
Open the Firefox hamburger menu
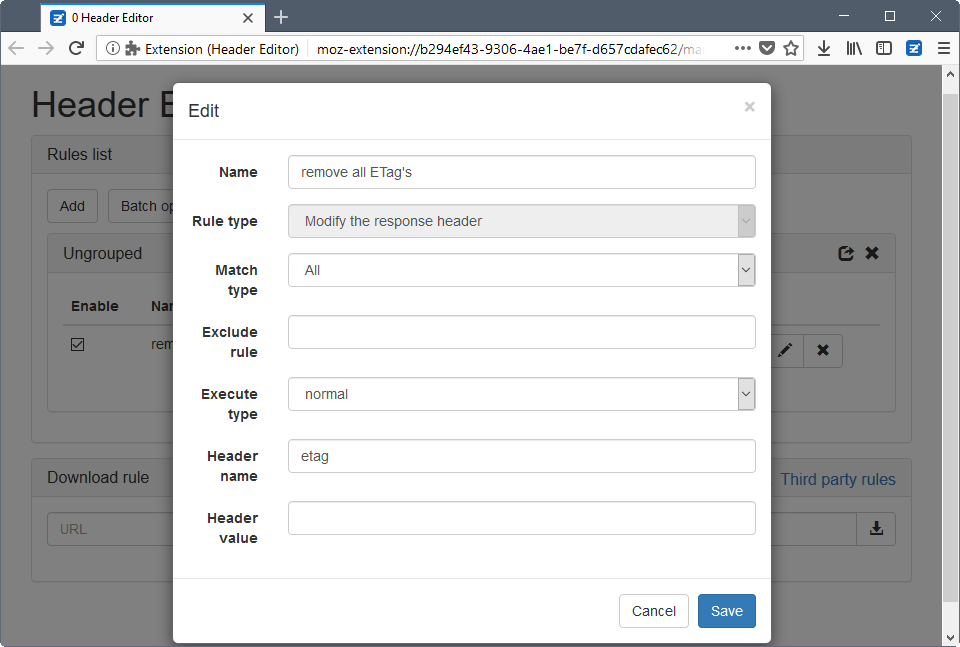[943, 48]
